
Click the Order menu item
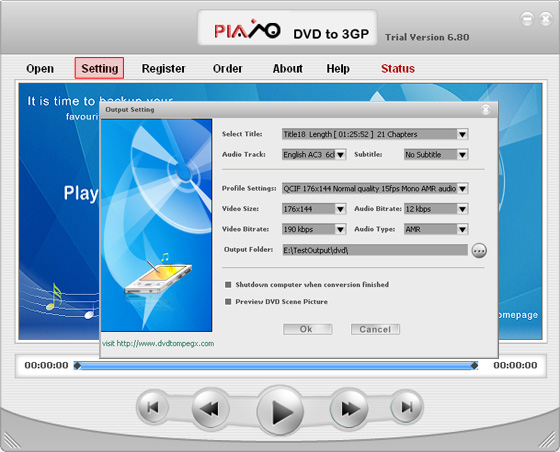[x=228, y=69]
